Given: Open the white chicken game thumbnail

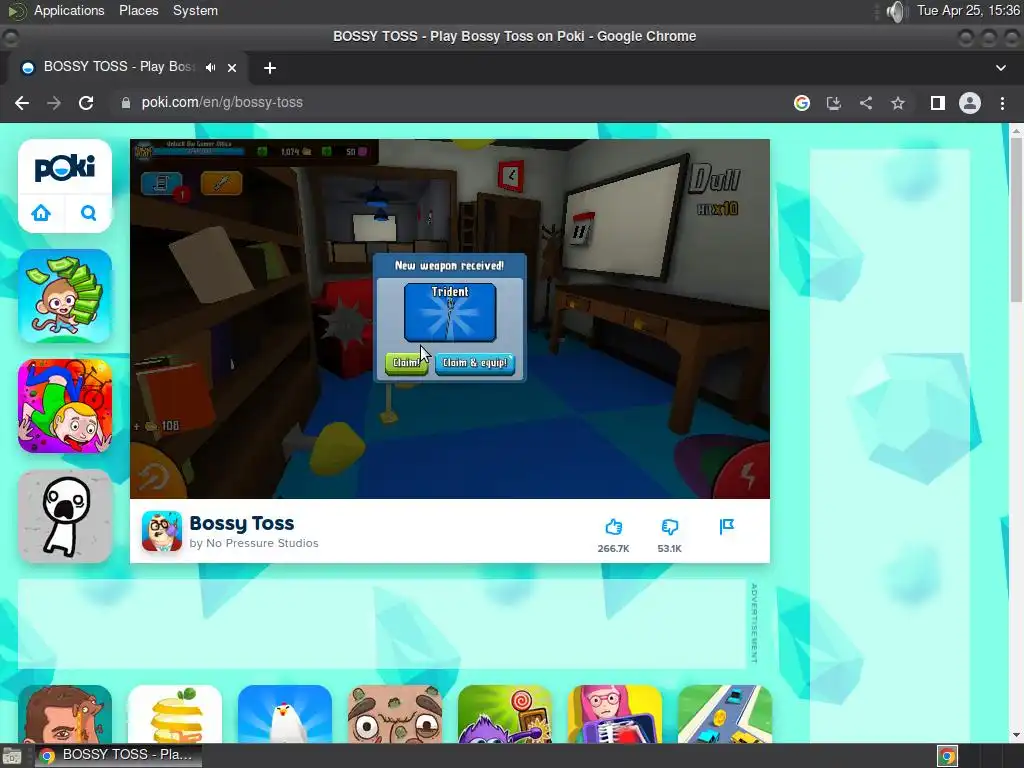Looking at the screenshot, I should coord(285,714).
